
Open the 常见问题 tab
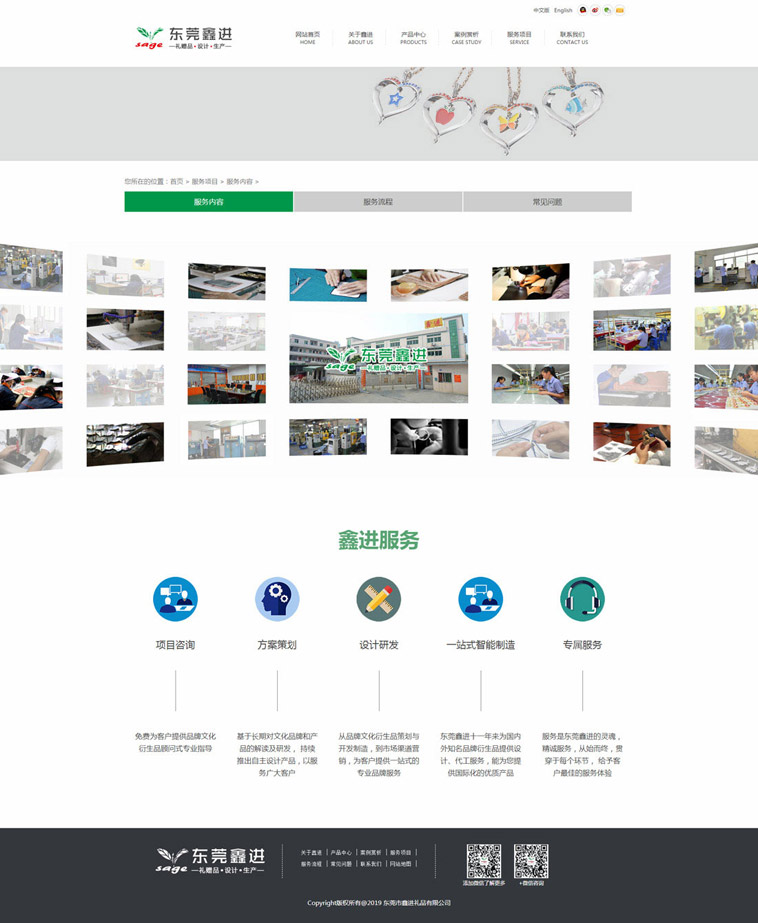pyautogui.click(x=547, y=202)
